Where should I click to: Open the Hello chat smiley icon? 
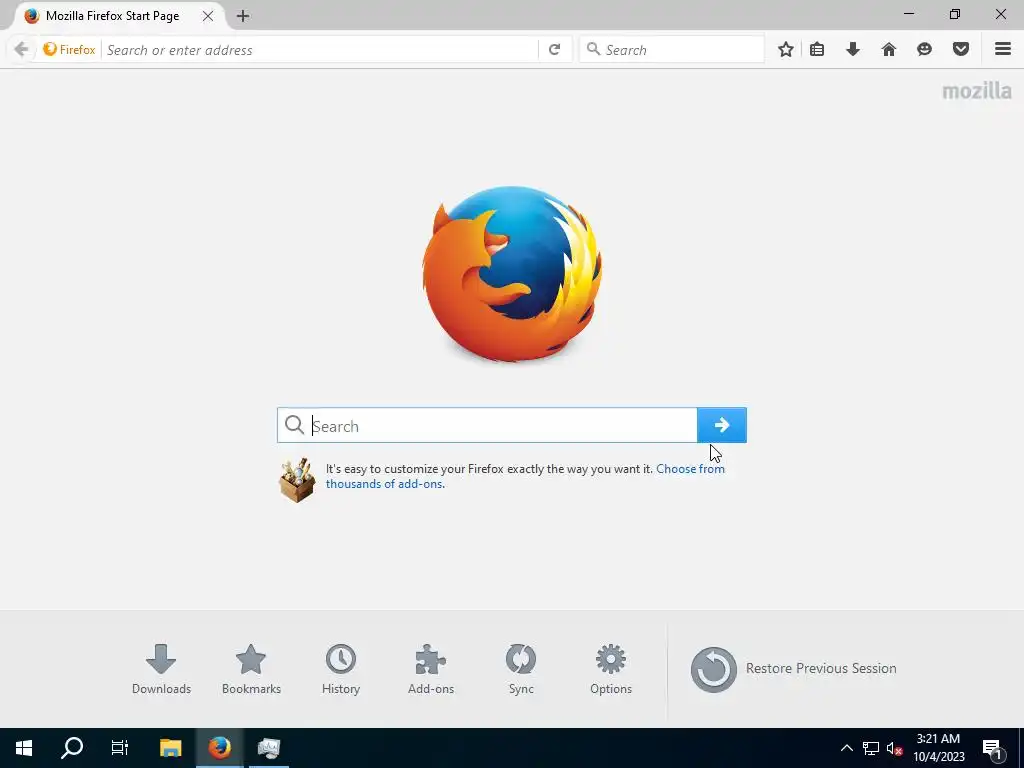coord(925,50)
